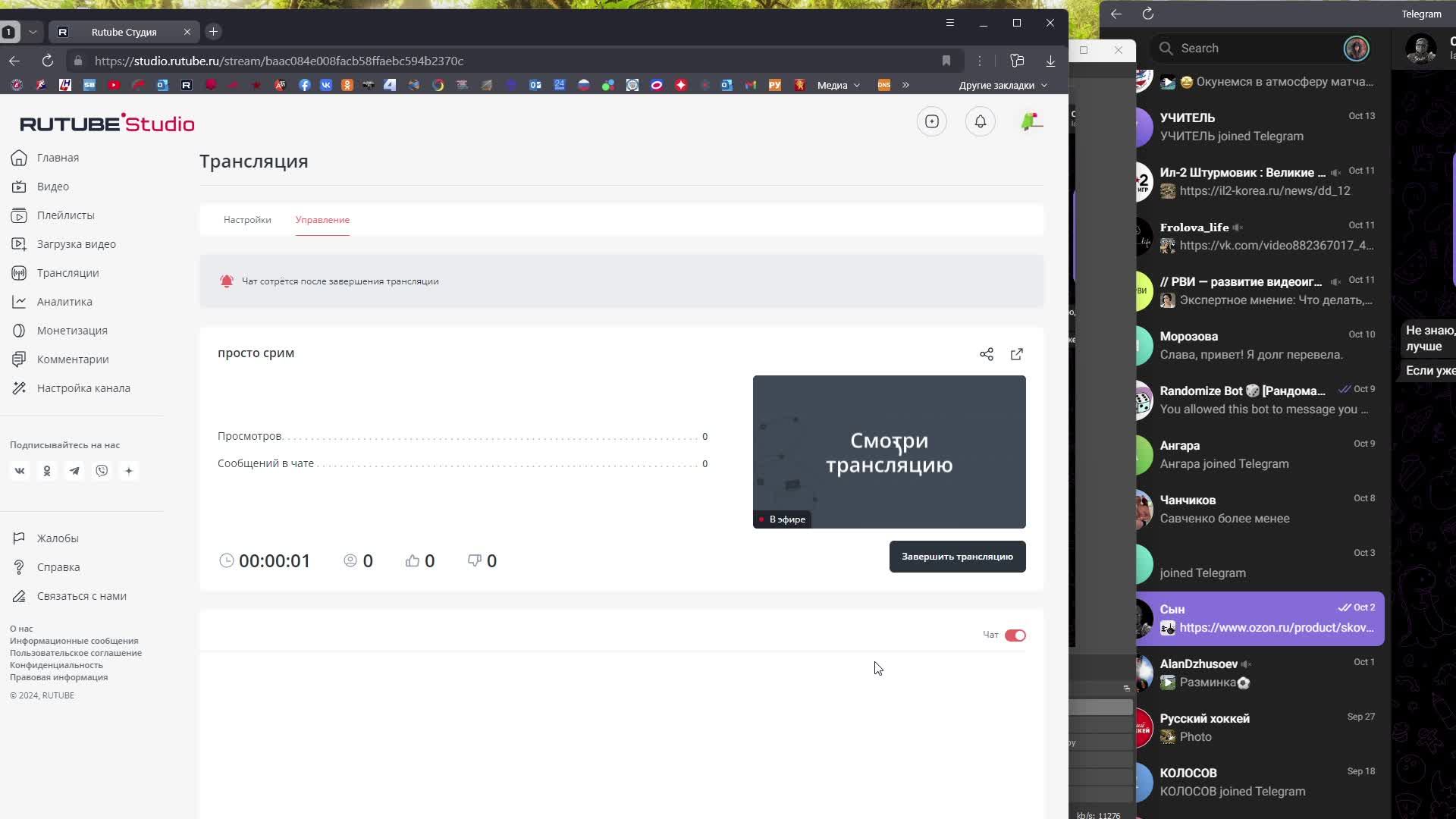1456x819 pixels.
Task: Click the notification bell icon
Action: click(x=980, y=122)
